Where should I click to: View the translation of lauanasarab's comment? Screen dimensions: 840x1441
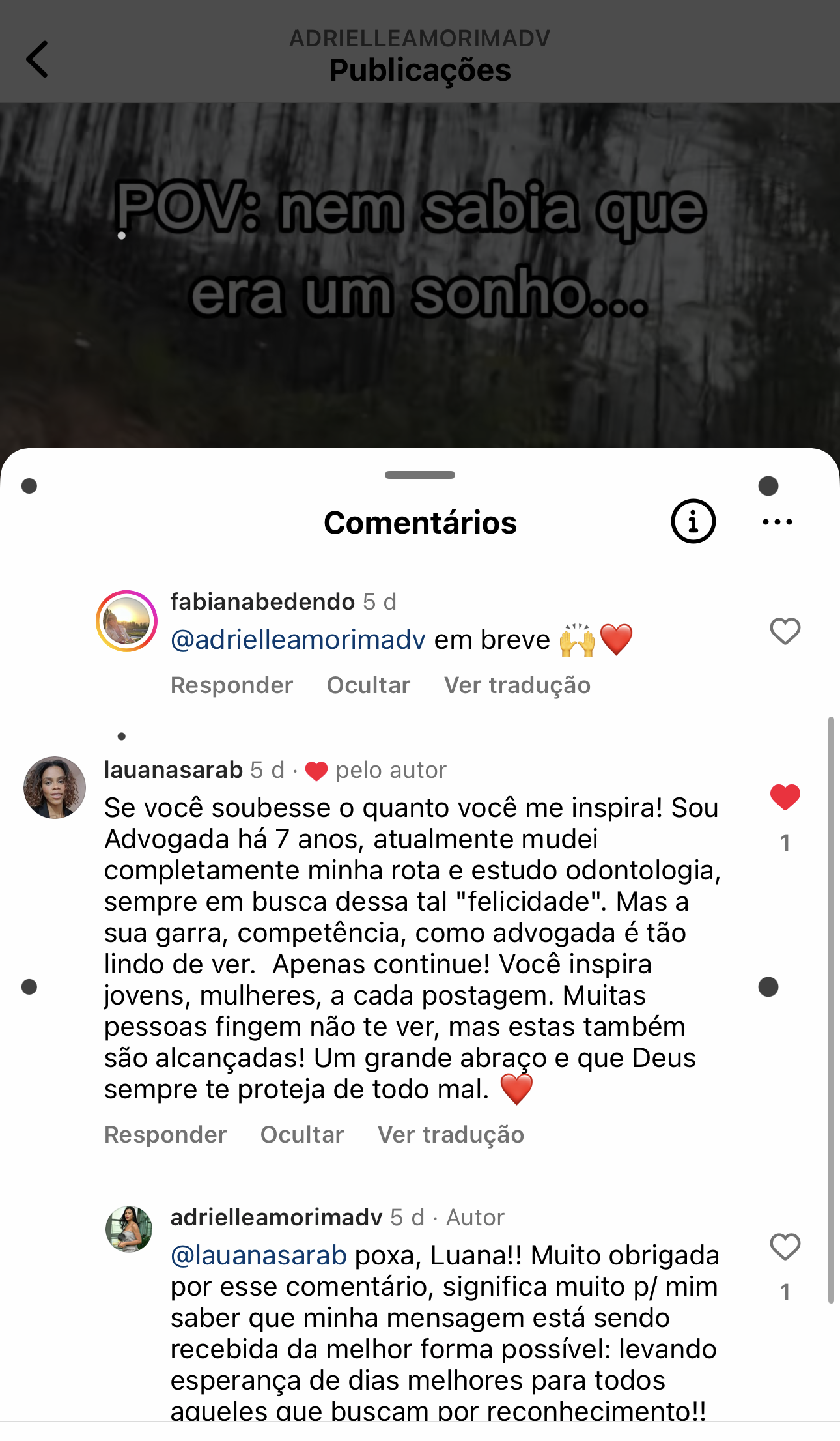point(451,1135)
